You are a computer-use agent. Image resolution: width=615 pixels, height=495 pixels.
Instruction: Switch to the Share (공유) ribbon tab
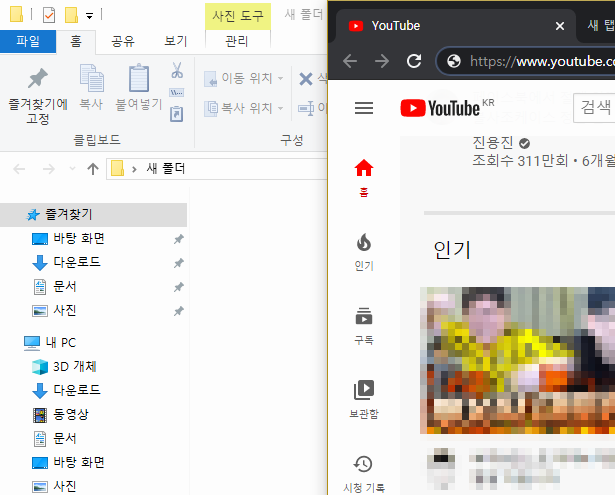[123, 41]
